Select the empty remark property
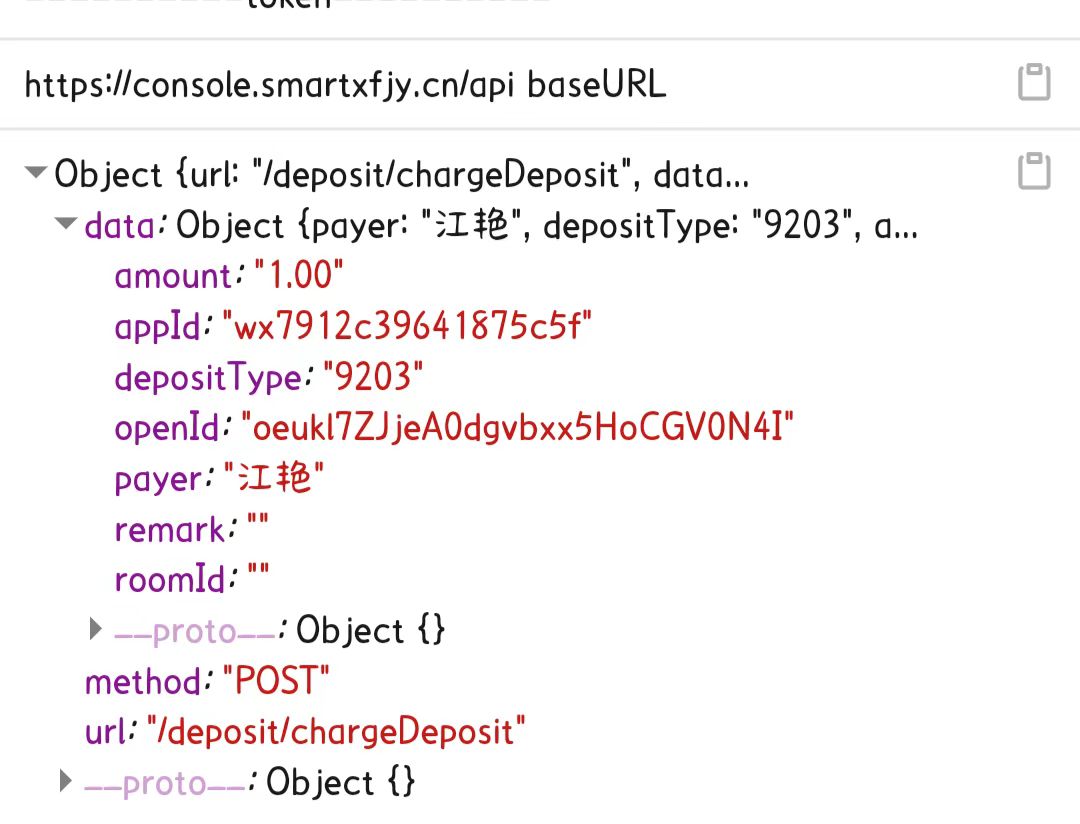Screen dimensions: 1080x824 point(190,529)
